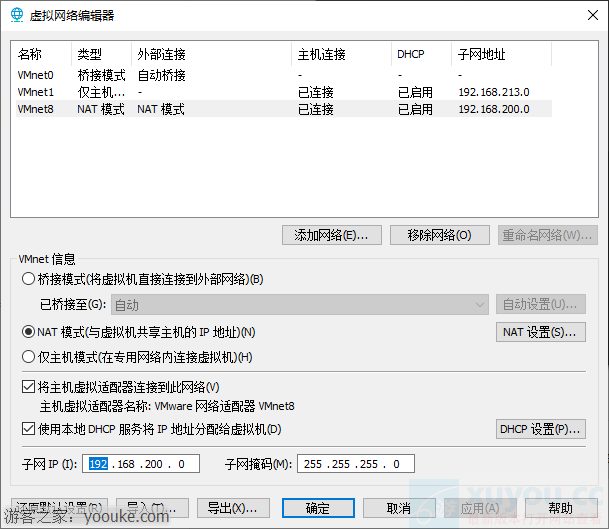Image resolution: width=609 pixels, height=529 pixels.
Task: Open DHCP 设置(P)... dialog
Action: pyautogui.click(x=540, y=429)
